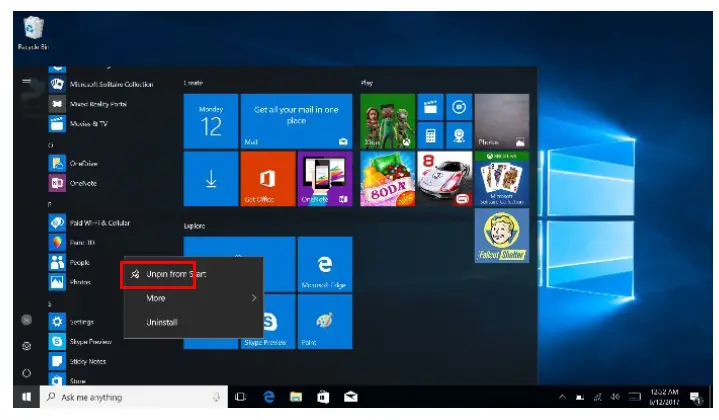
Task: Click the Cortana microphone icon
Action: click(x=216, y=397)
